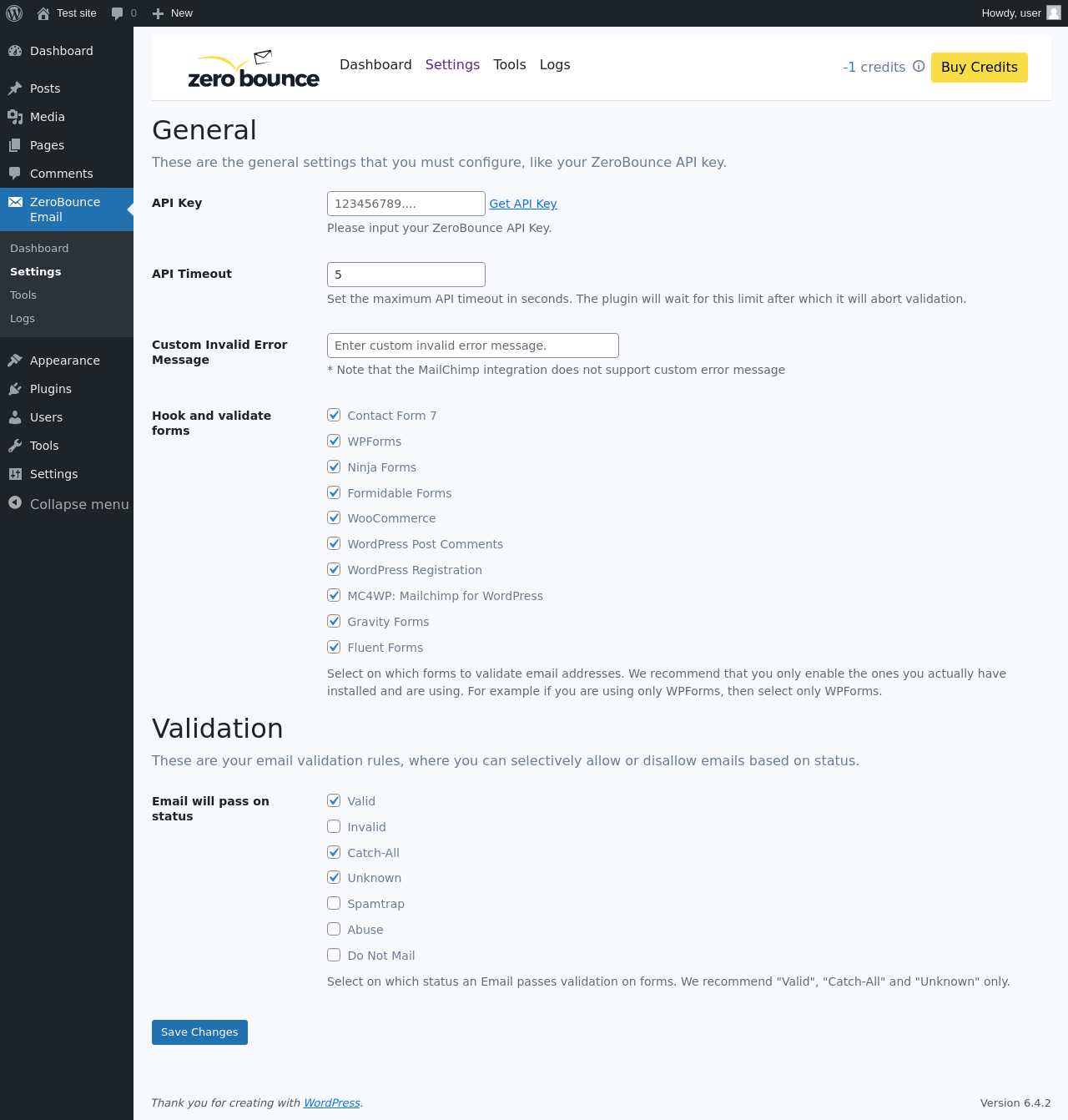The height and width of the screenshot is (1120, 1068).
Task: Click the ZeroBounce Email envelope icon
Action: pyautogui.click(x=15, y=202)
